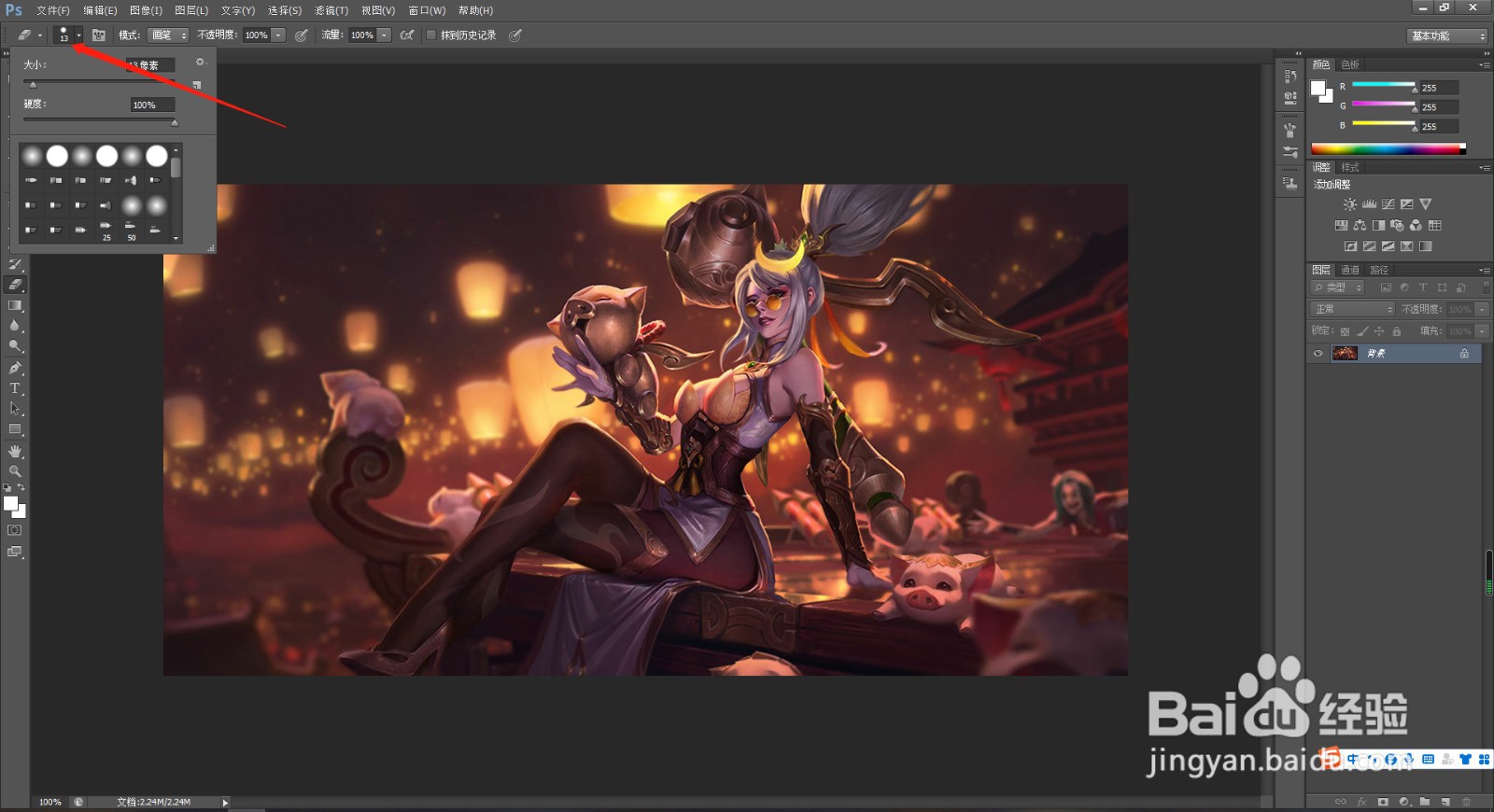
Task: Select the Gradient tool
Action: [15, 305]
